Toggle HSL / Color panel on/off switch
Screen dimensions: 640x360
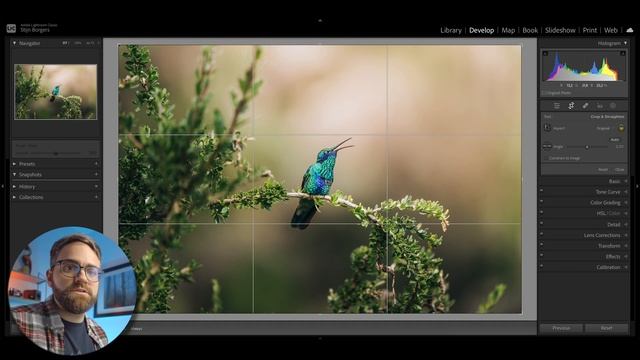(542, 213)
